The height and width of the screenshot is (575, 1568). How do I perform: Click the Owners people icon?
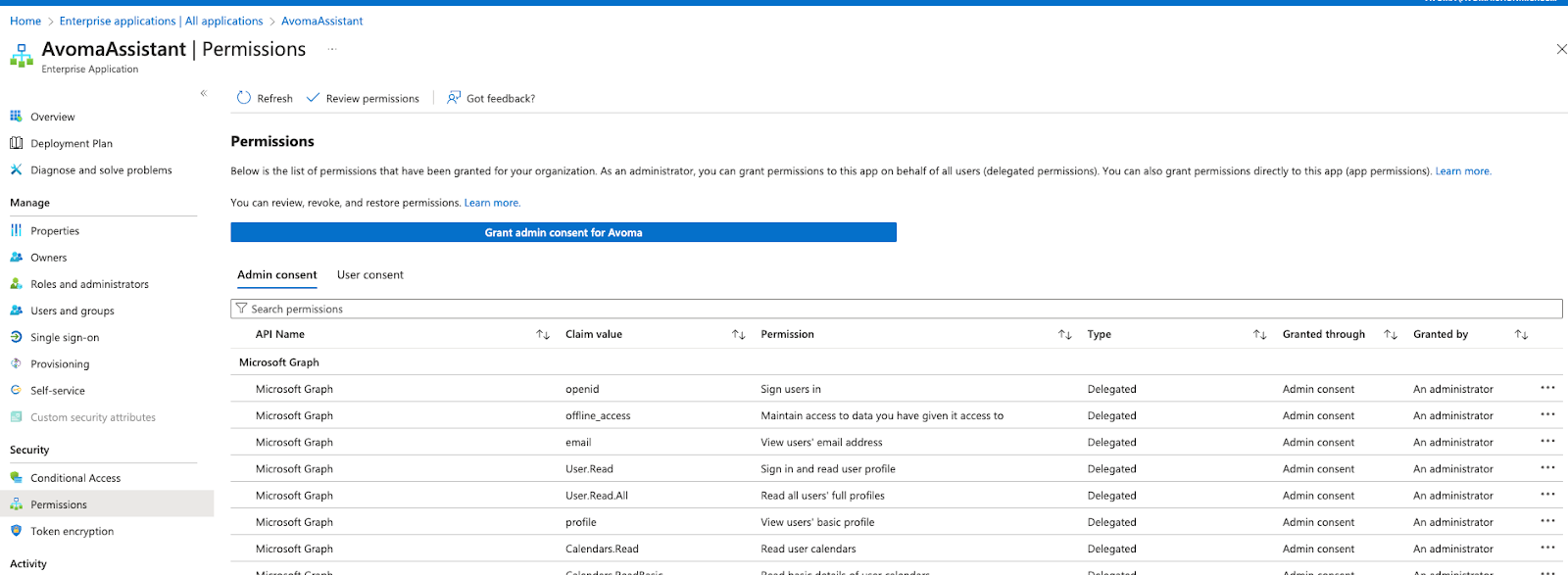click(16, 257)
